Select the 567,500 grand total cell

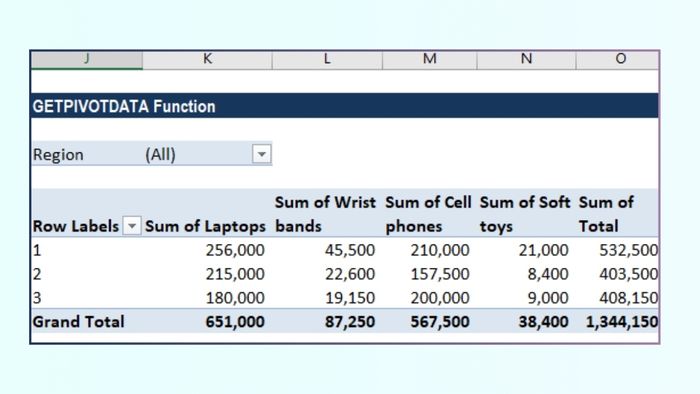[429, 321]
